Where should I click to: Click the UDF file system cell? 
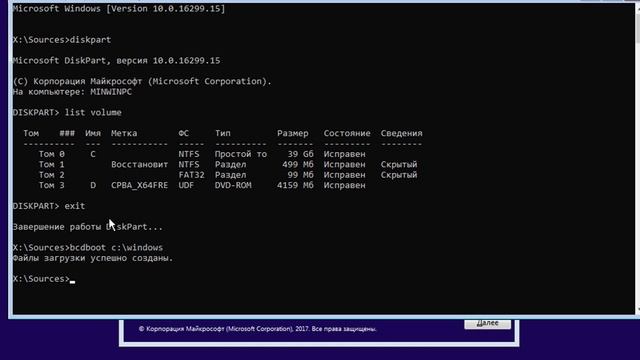(186, 185)
